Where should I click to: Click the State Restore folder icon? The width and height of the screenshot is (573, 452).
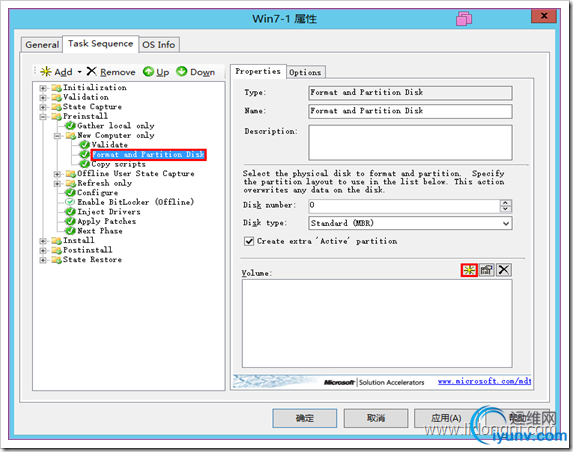click(x=56, y=260)
